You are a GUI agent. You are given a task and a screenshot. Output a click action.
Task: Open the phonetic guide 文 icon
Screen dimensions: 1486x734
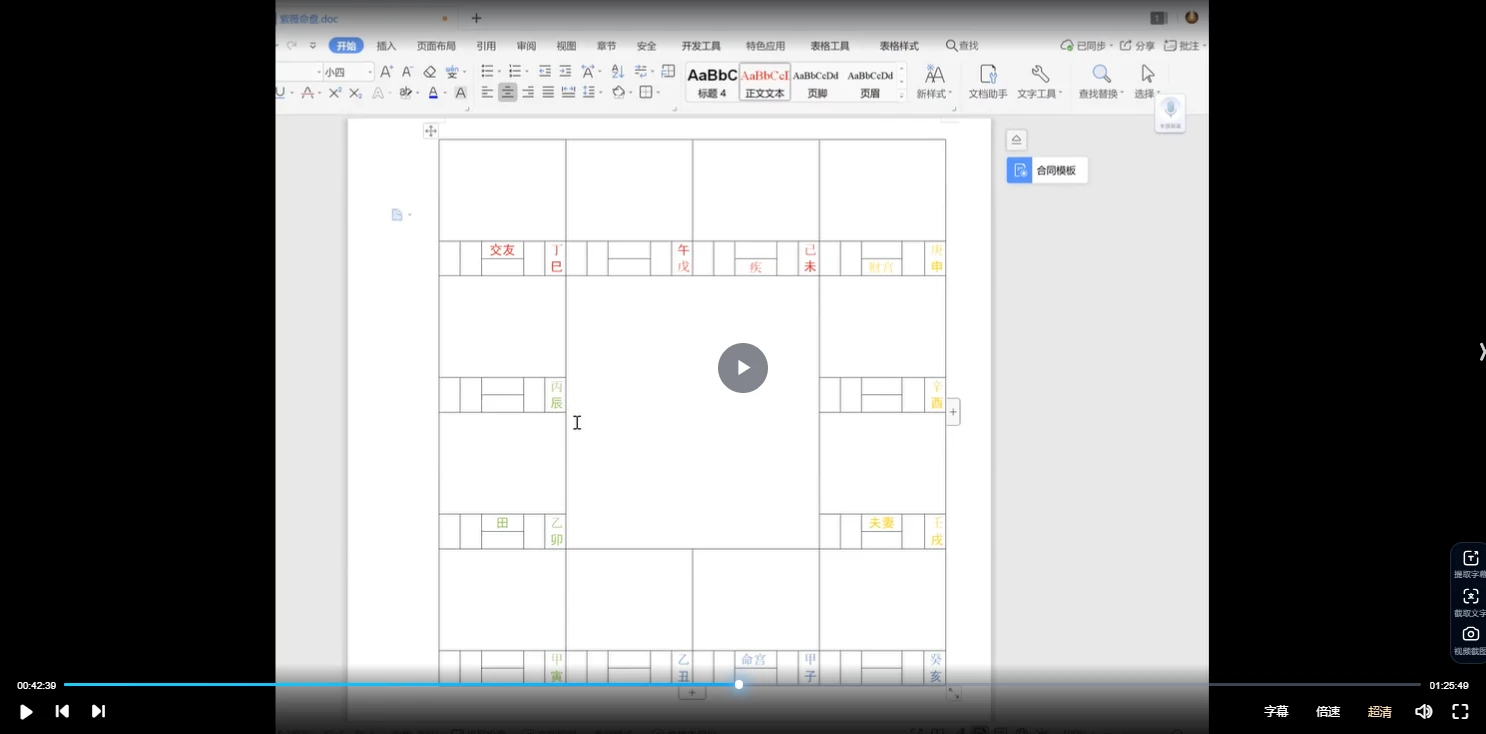[453, 72]
